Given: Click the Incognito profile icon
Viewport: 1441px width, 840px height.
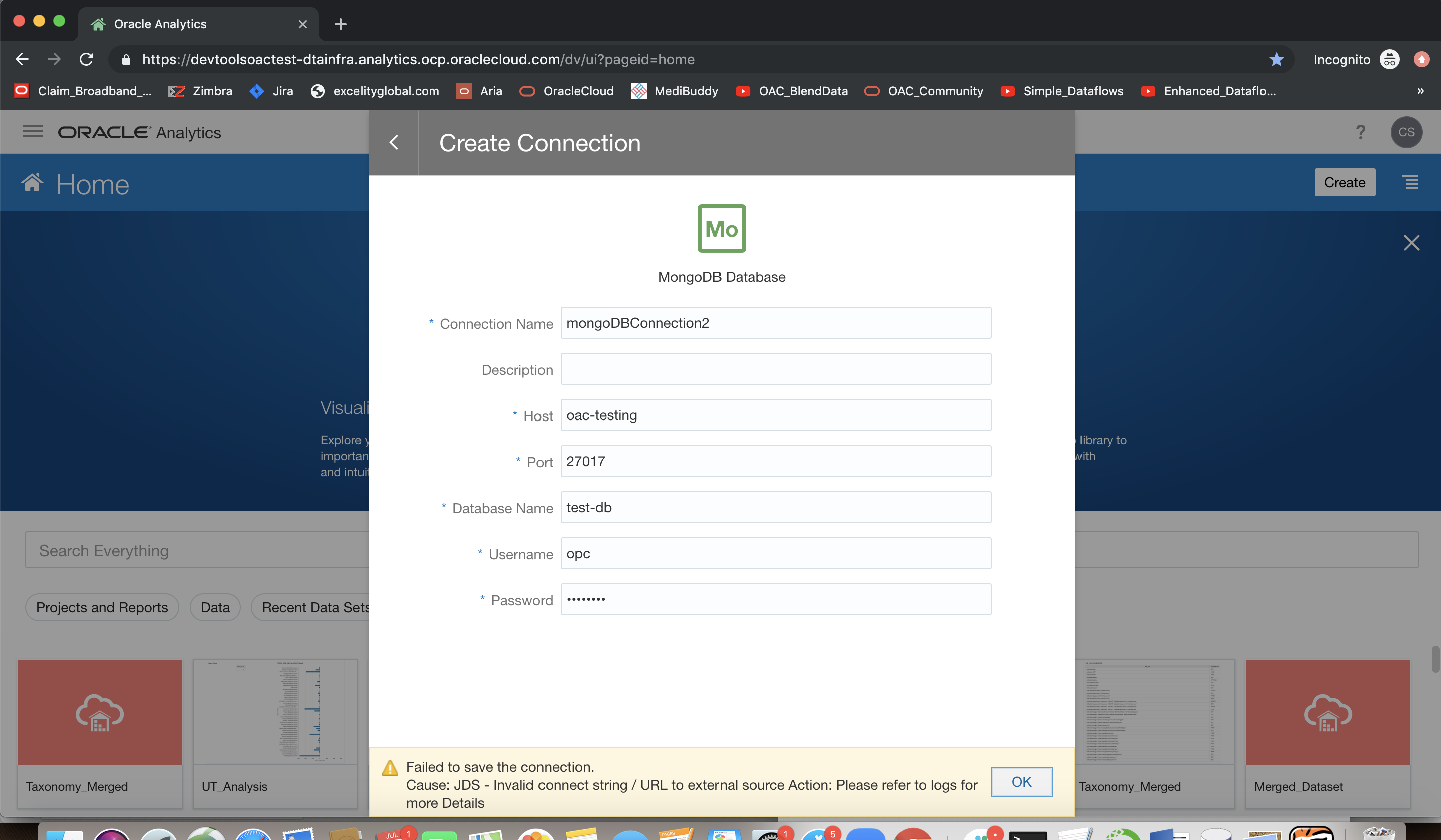Looking at the screenshot, I should 1389,59.
